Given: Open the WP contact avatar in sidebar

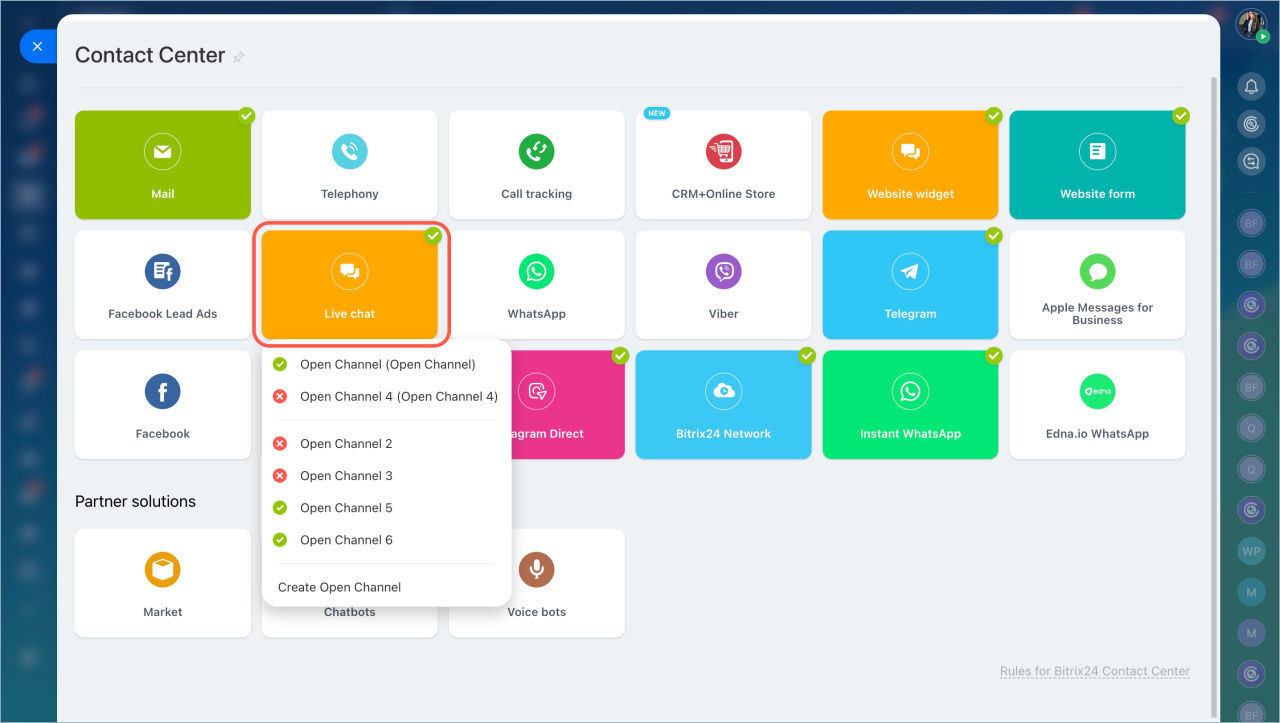Looking at the screenshot, I should (x=1251, y=551).
